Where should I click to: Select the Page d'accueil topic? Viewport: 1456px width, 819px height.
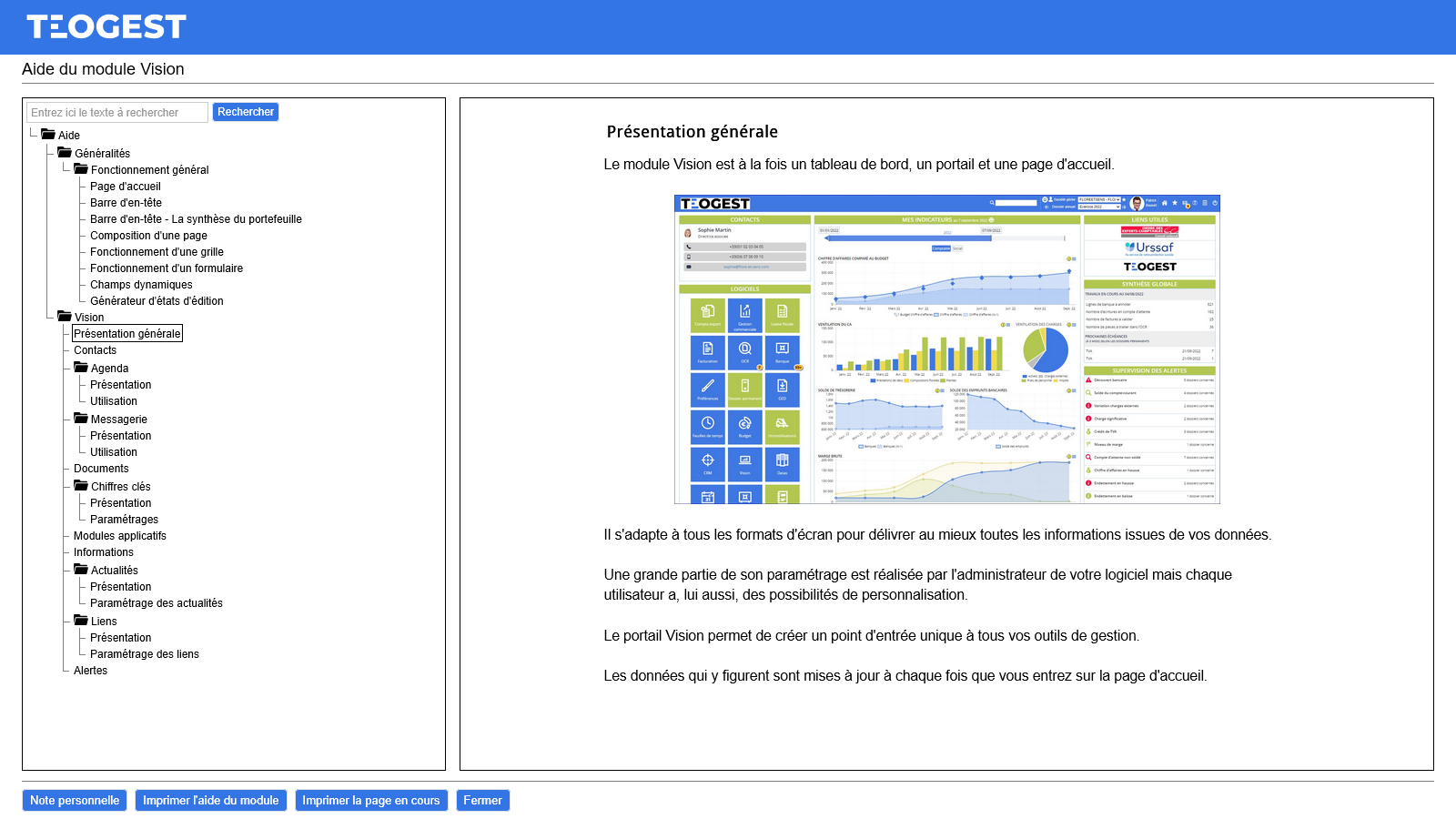(x=125, y=187)
